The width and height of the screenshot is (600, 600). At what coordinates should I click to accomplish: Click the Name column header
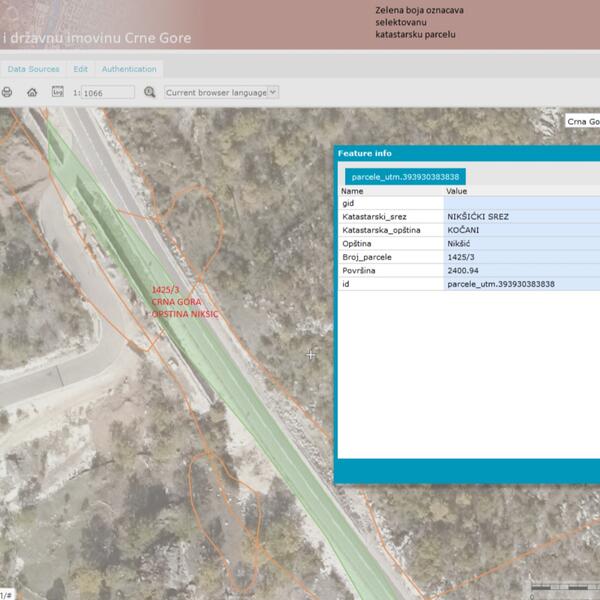(353, 190)
